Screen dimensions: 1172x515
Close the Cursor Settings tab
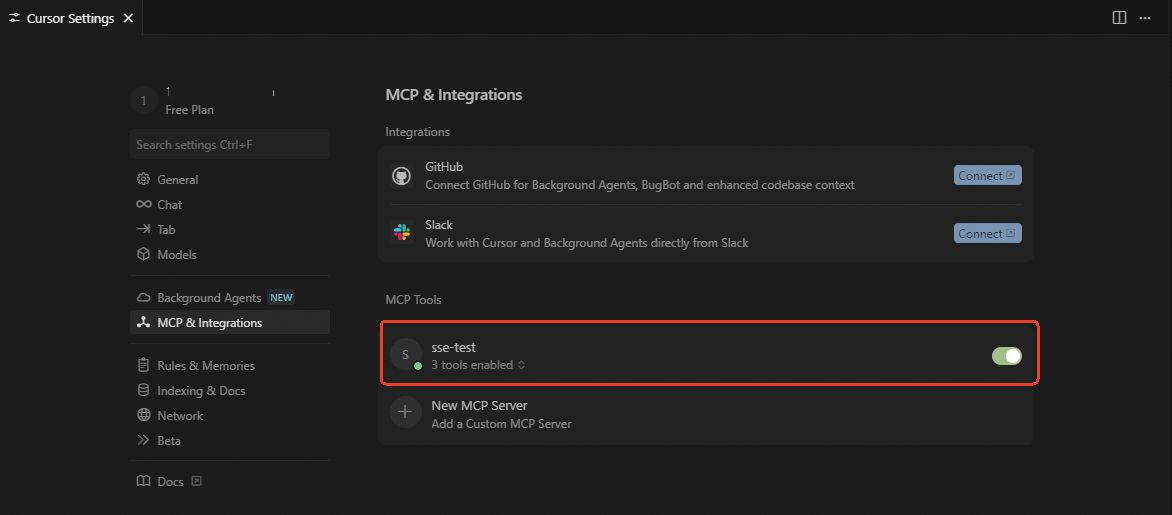pos(129,18)
